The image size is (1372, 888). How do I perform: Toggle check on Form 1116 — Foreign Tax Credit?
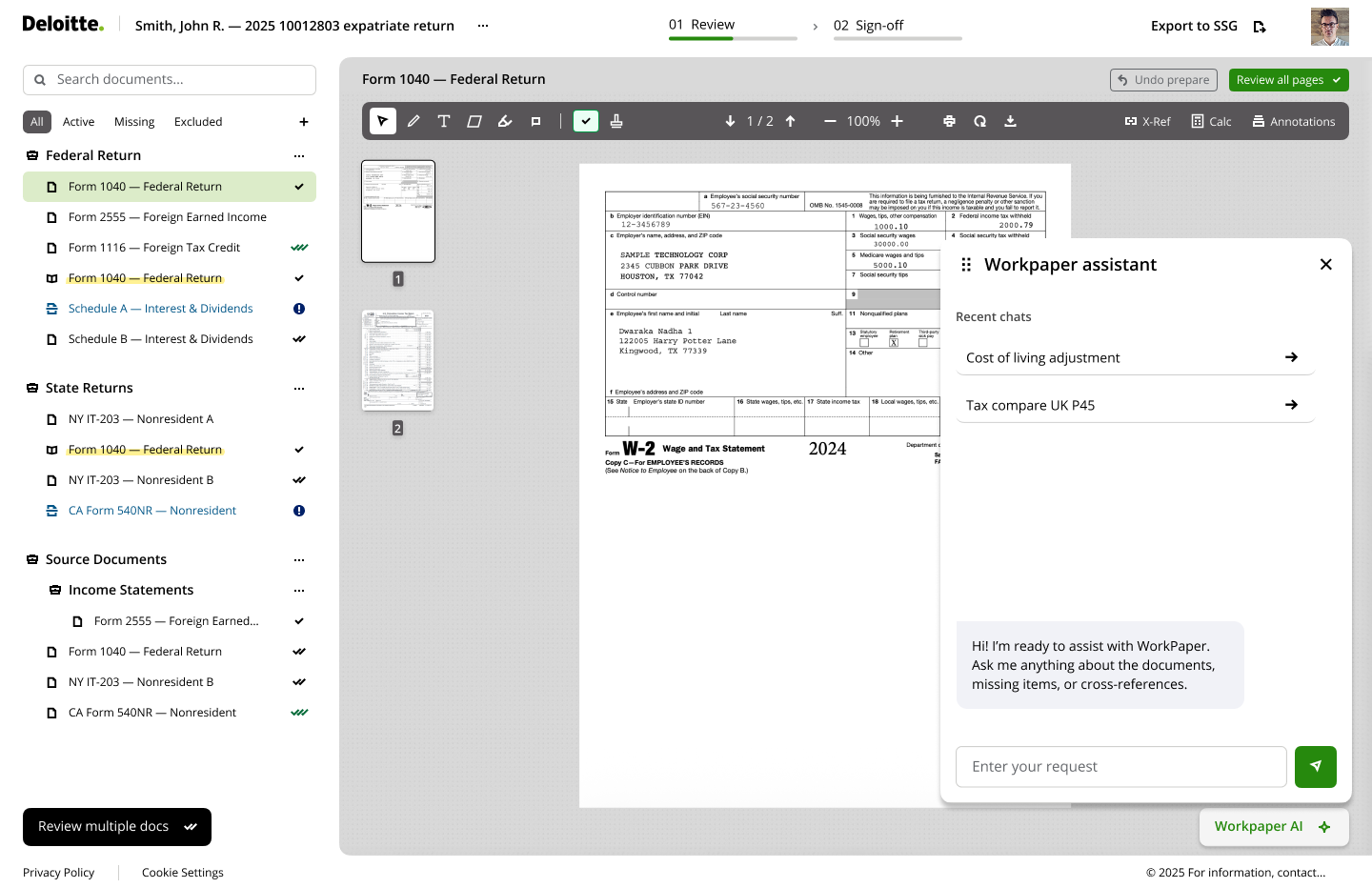pyautogui.click(x=299, y=248)
